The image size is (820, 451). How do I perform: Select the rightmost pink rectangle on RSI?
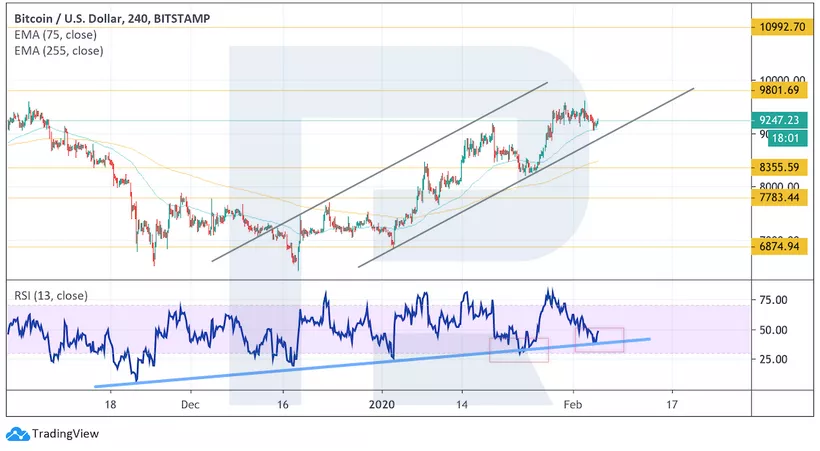pos(606,340)
